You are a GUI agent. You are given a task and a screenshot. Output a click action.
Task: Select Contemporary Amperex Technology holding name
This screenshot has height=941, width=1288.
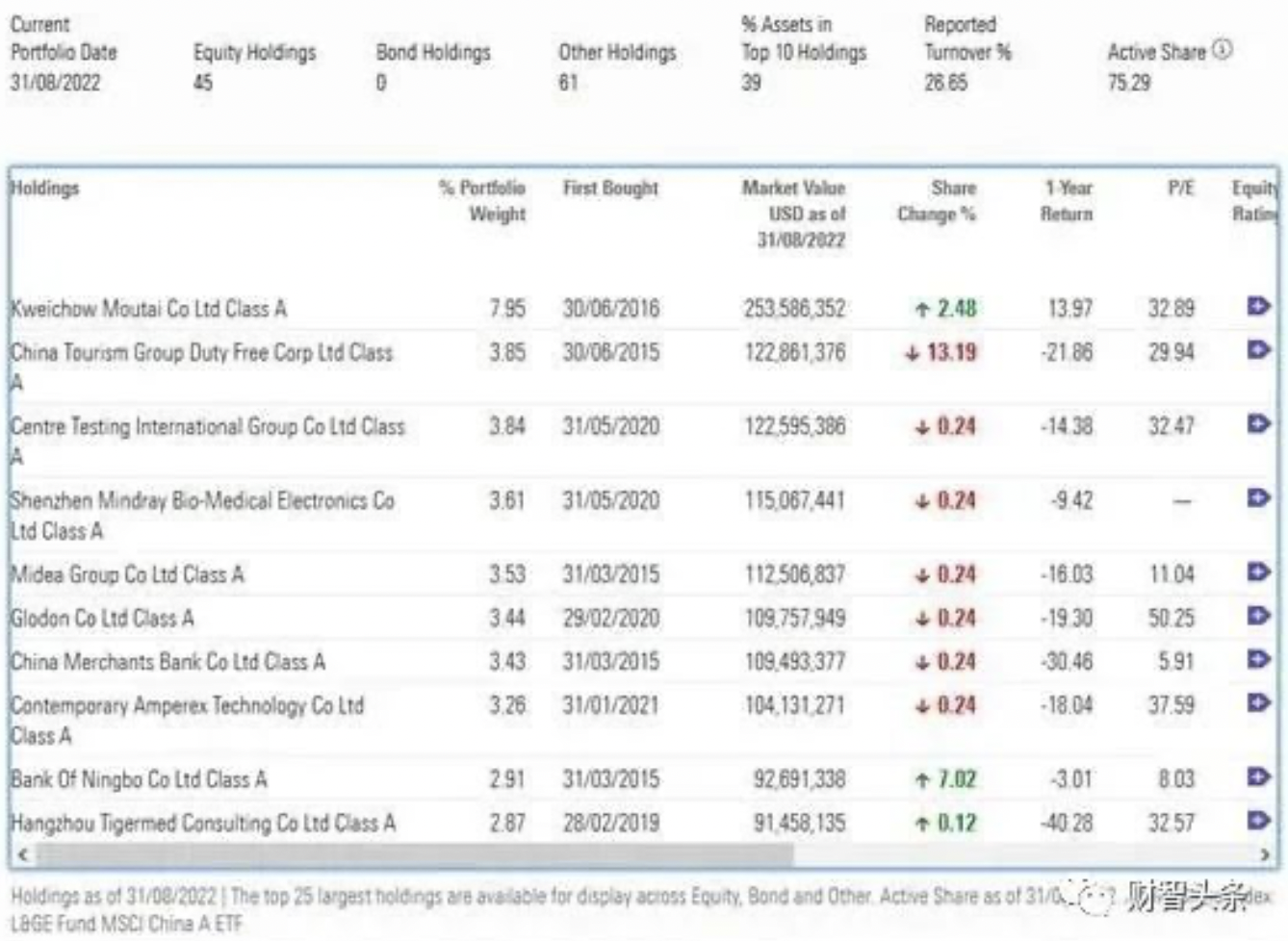[x=187, y=707]
